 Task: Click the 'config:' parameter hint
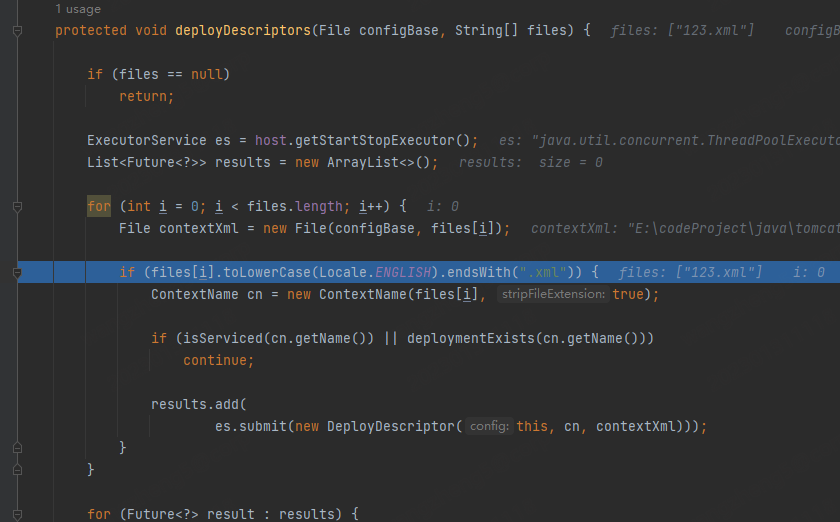coord(490,426)
